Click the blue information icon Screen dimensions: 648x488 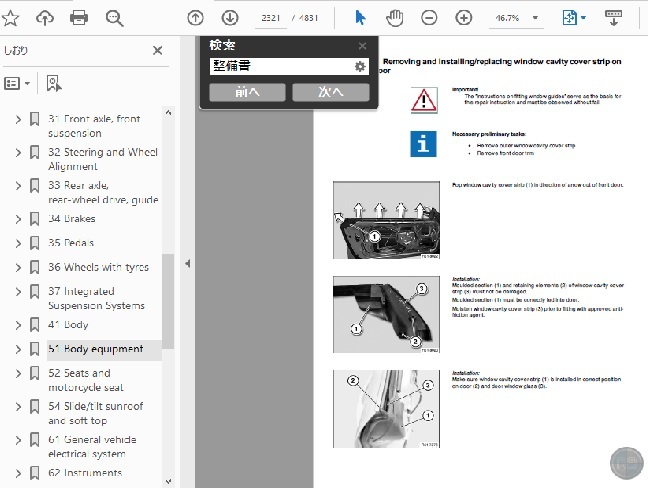(423, 144)
